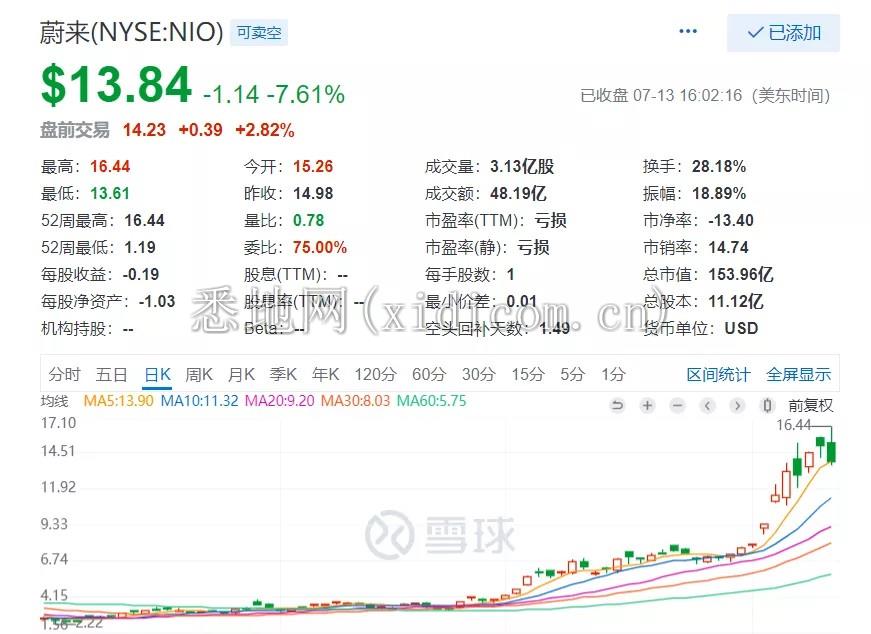Click the MA20:9.20 indicator label
This screenshot has width=871, height=634.
[279, 401]
